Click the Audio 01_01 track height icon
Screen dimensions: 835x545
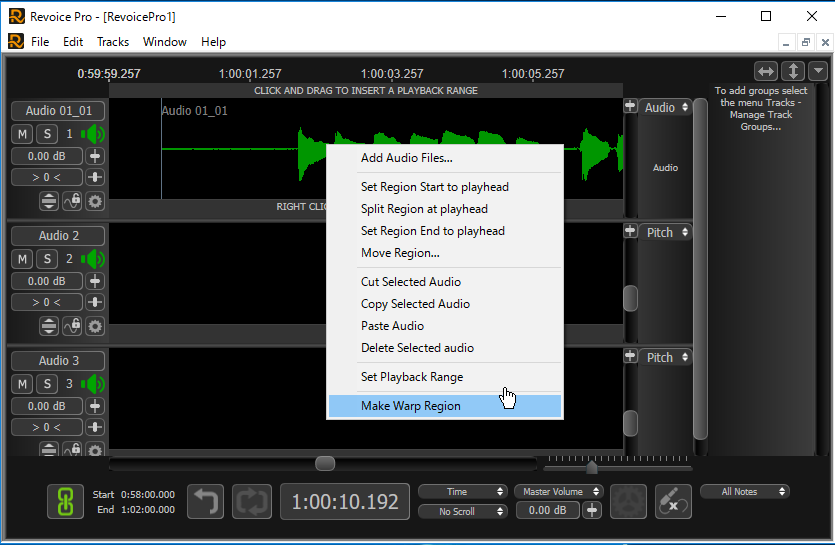[x=48, y=201]
